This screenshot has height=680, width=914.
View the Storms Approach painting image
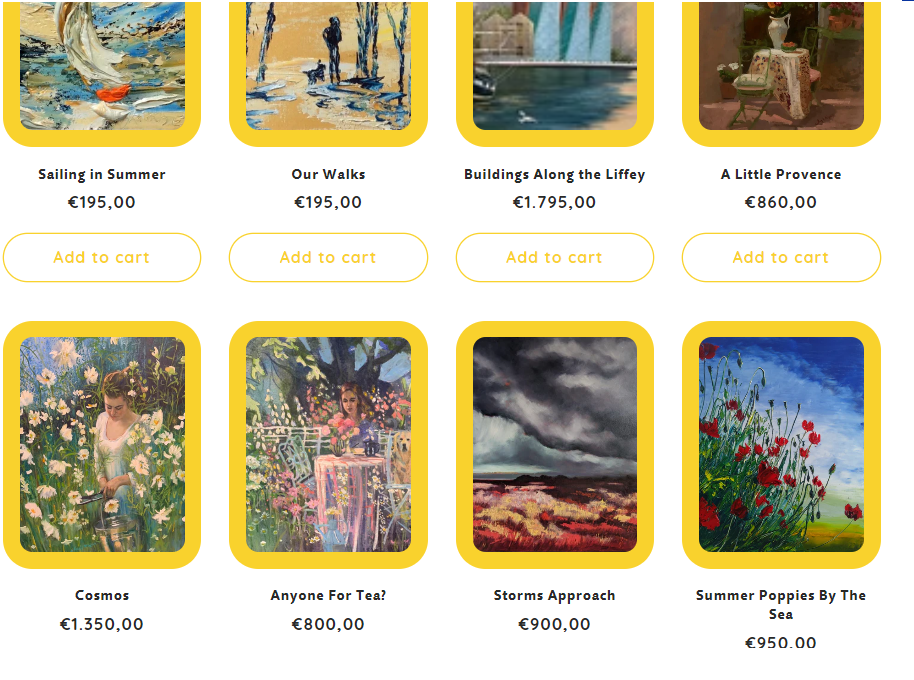click(555, 445)
